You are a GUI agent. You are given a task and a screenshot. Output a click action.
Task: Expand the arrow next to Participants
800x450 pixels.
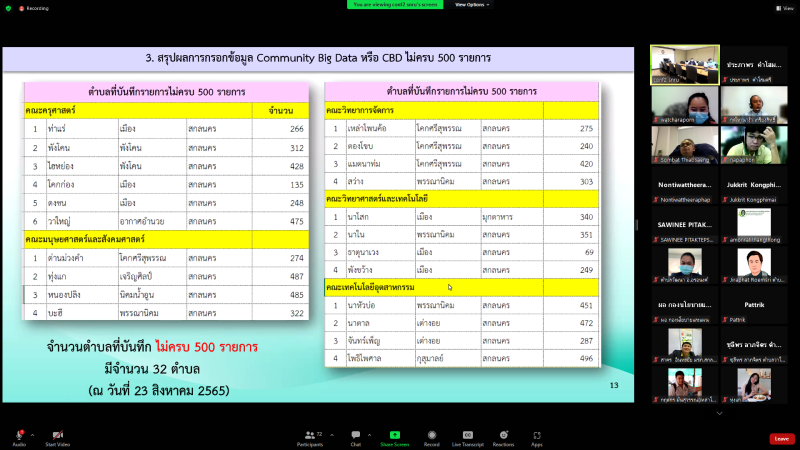click(x=331, y=434)
